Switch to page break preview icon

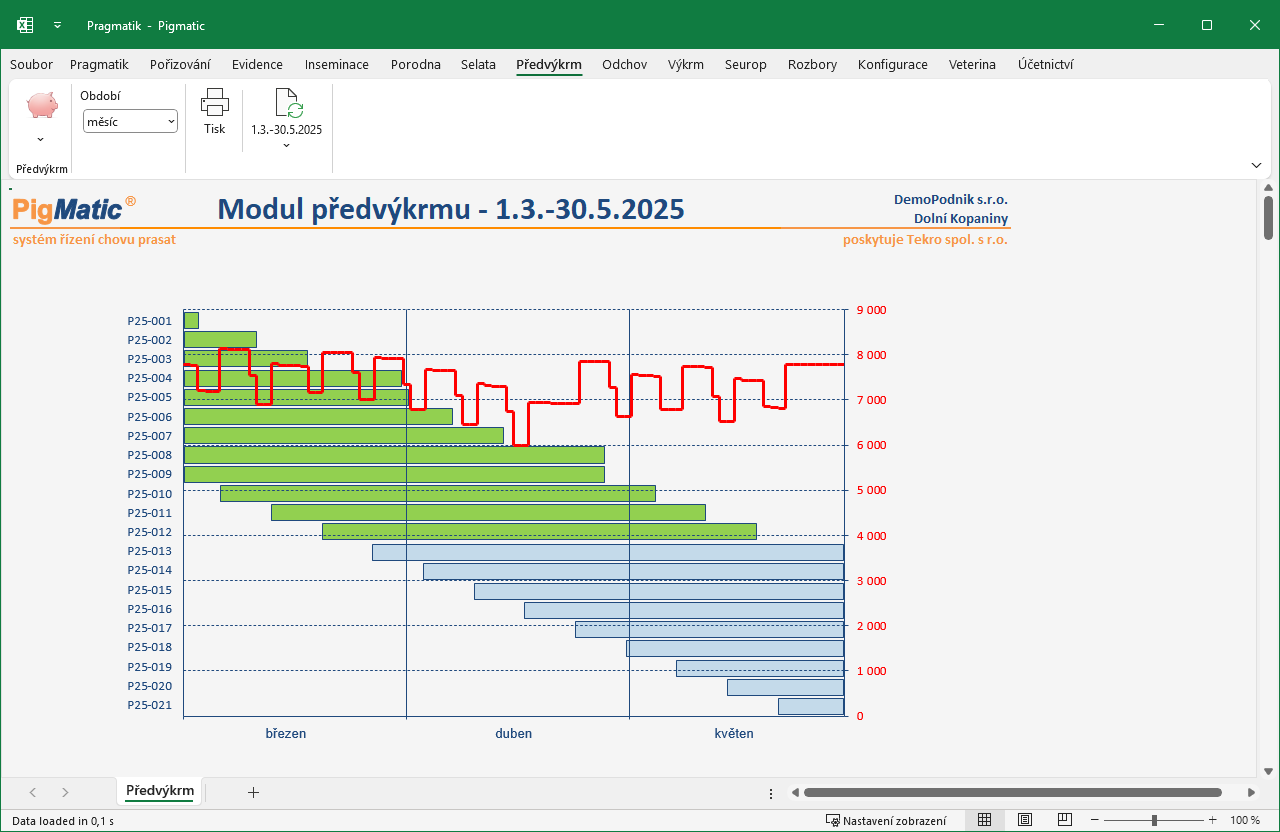point(1065,820)
